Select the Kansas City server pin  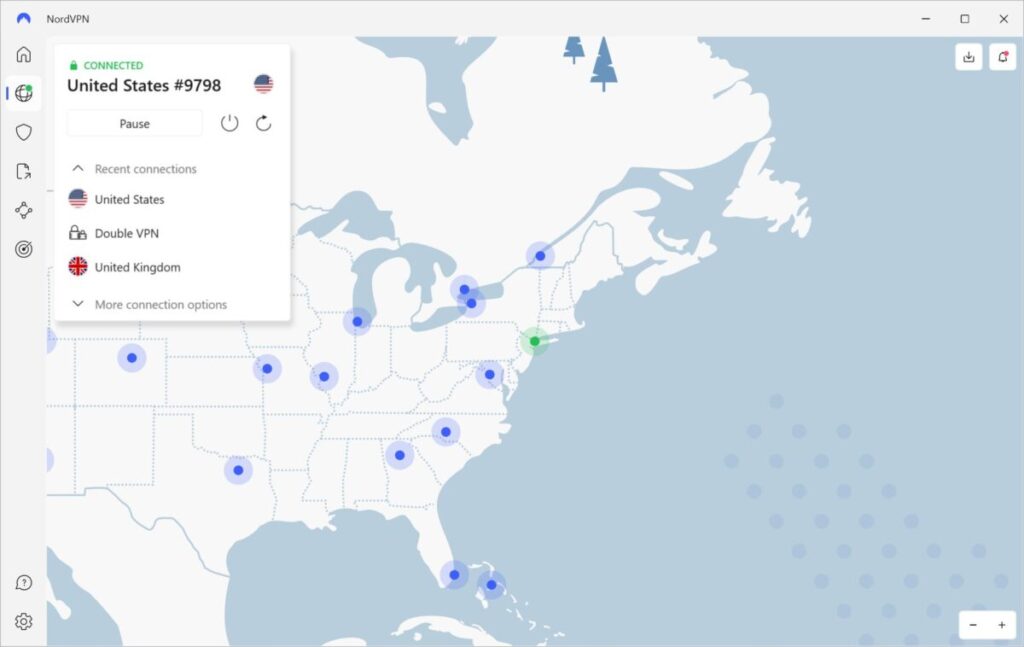tap(267, 368)
